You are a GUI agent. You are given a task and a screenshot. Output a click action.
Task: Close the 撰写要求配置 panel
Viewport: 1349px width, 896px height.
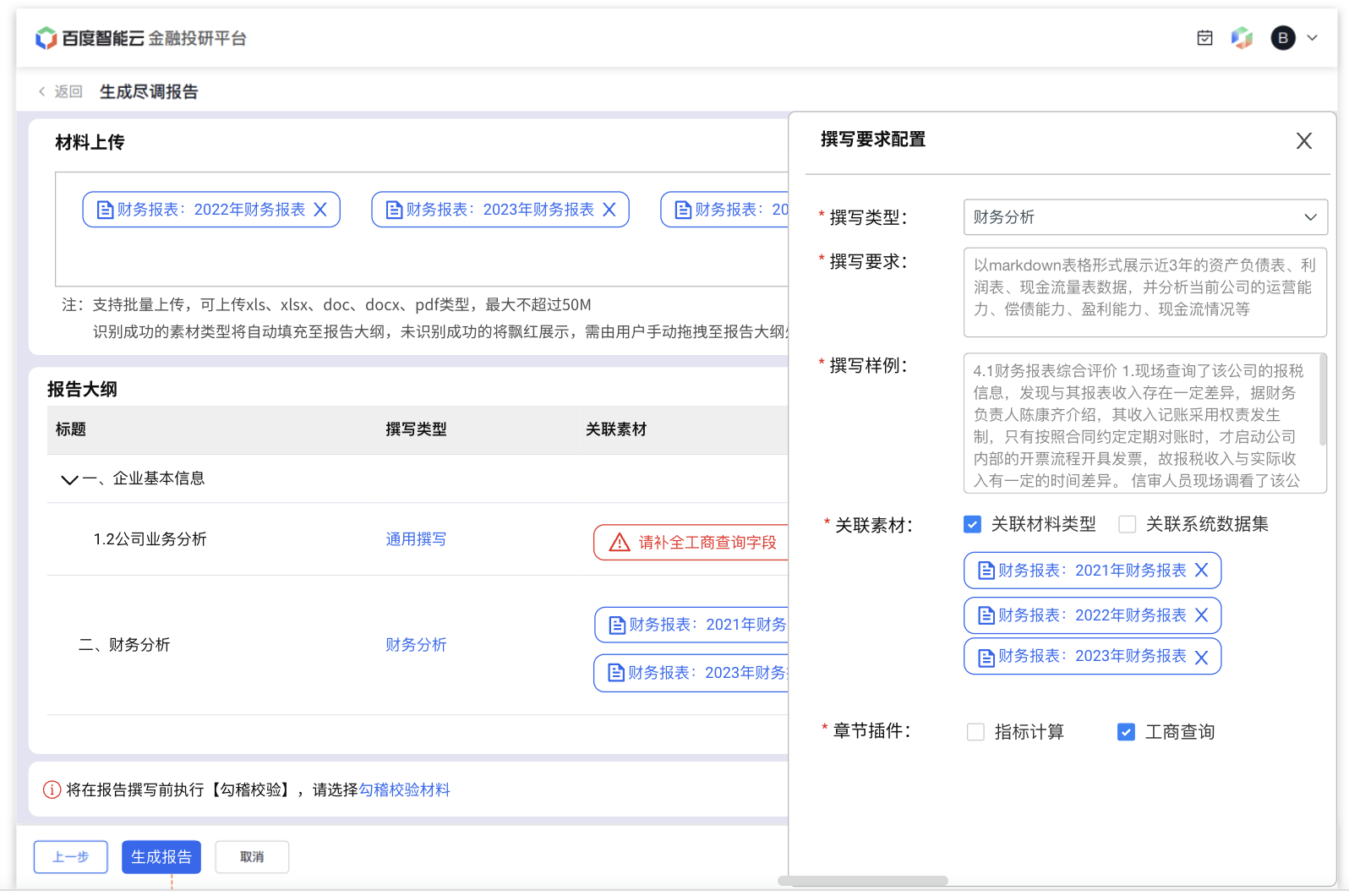pyautogui.click(x=1304, y=141)
